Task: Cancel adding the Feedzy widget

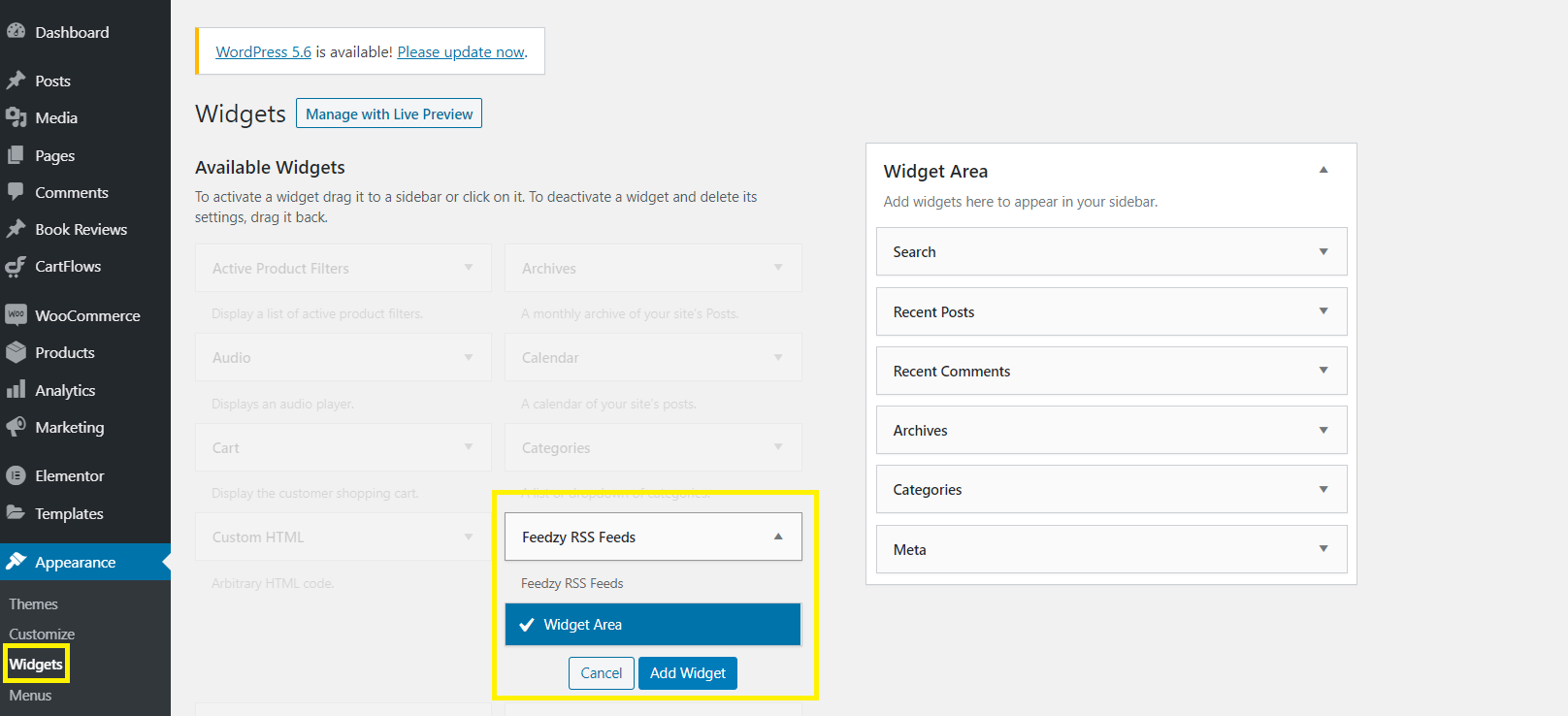Action: point(602,673)
